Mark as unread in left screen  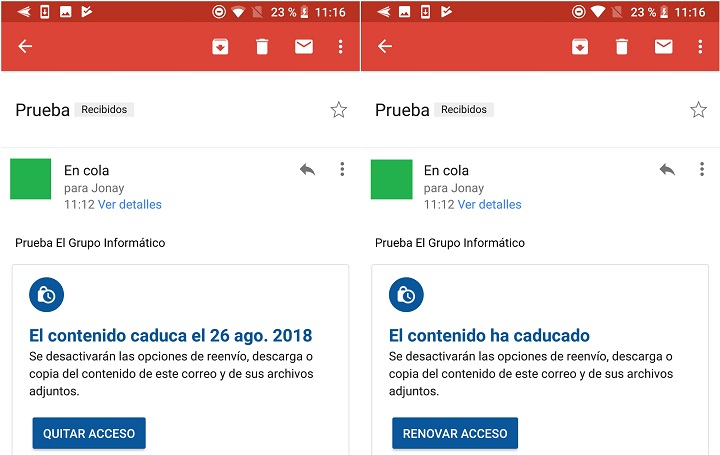(304, 46)
